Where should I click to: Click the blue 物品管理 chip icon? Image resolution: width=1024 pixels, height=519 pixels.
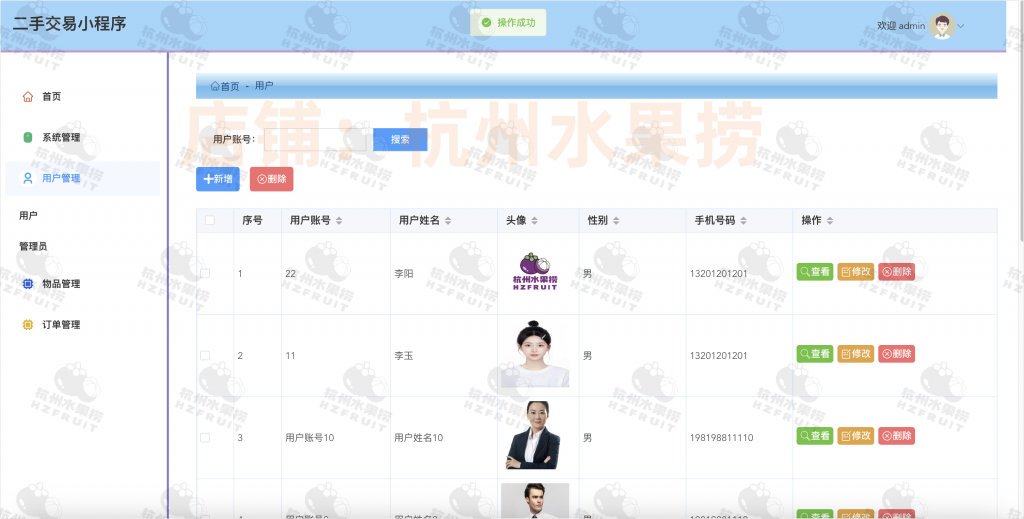point(27,284)
